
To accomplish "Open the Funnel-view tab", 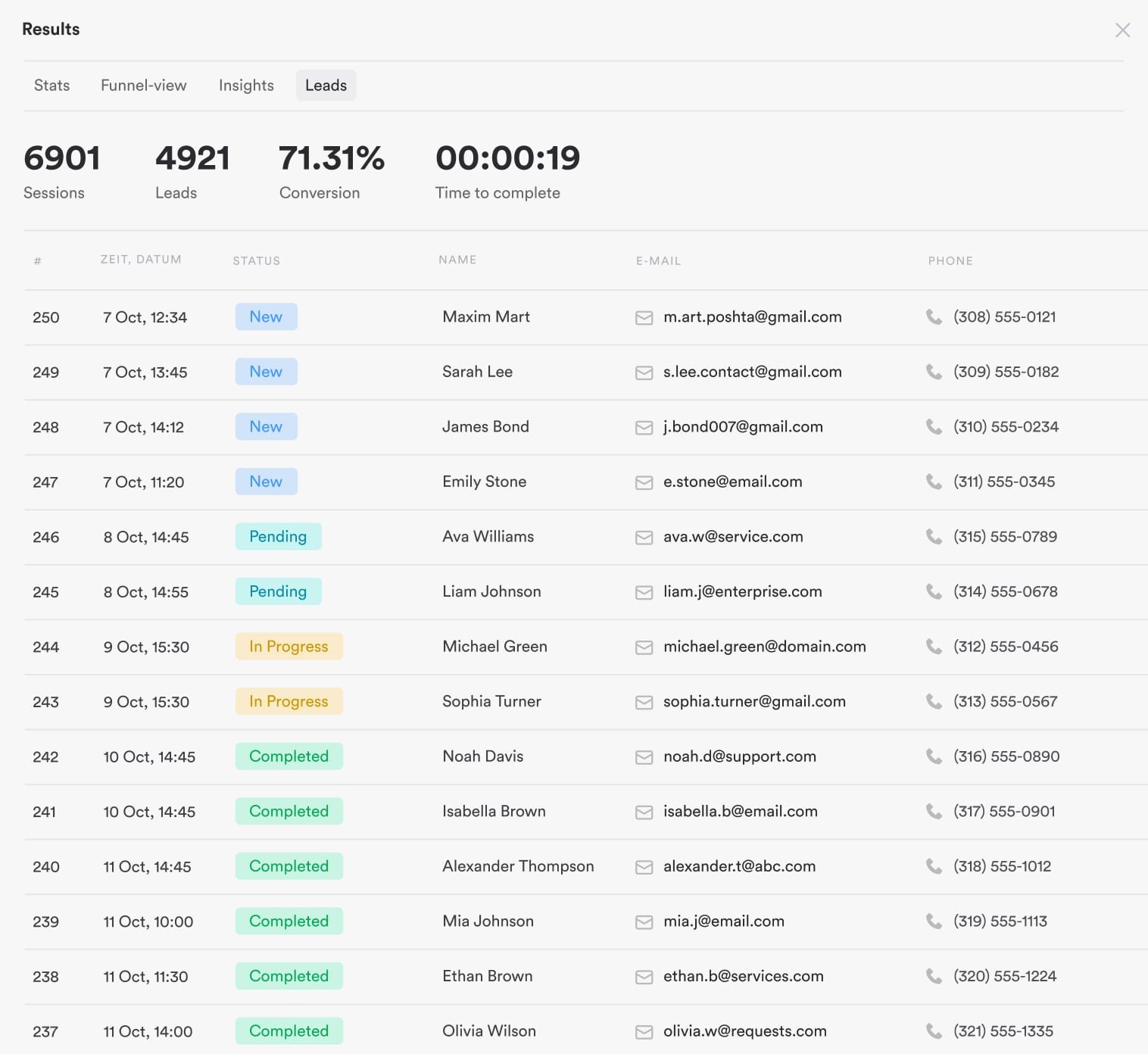I will click(144, 86).
